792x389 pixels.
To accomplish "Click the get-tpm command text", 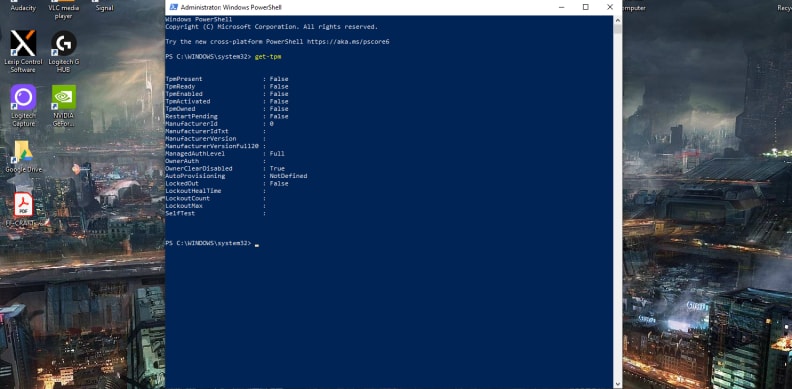I will pos(268,57).
